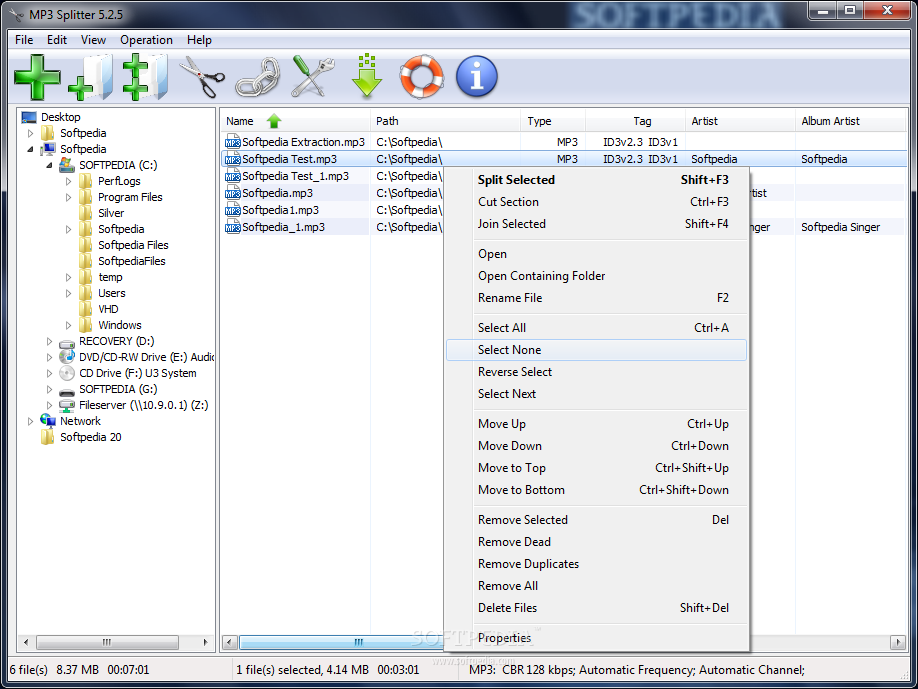Screen dimensions: 918x689
Task: Choose Remove Duplicates from context menu
Action: 596,564
